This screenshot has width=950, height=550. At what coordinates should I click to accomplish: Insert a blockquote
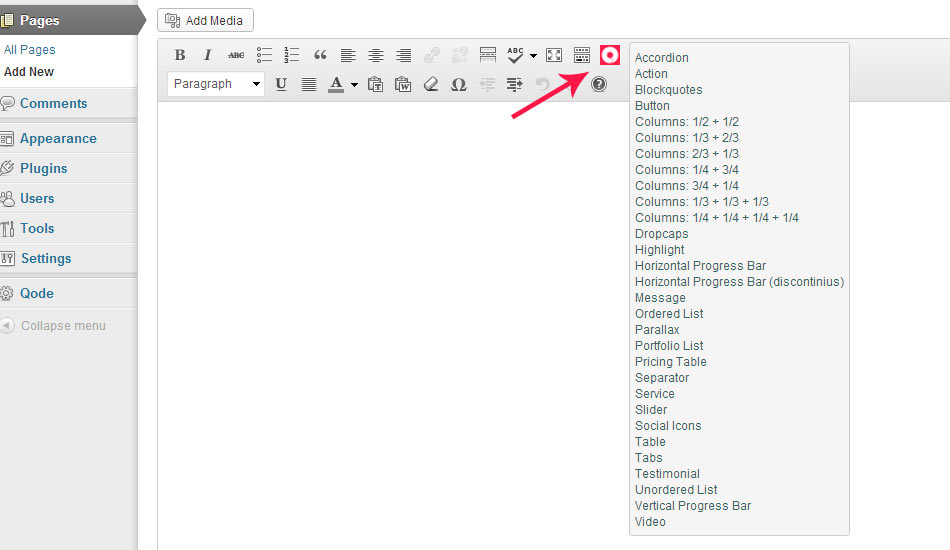[x=320, y=55]
